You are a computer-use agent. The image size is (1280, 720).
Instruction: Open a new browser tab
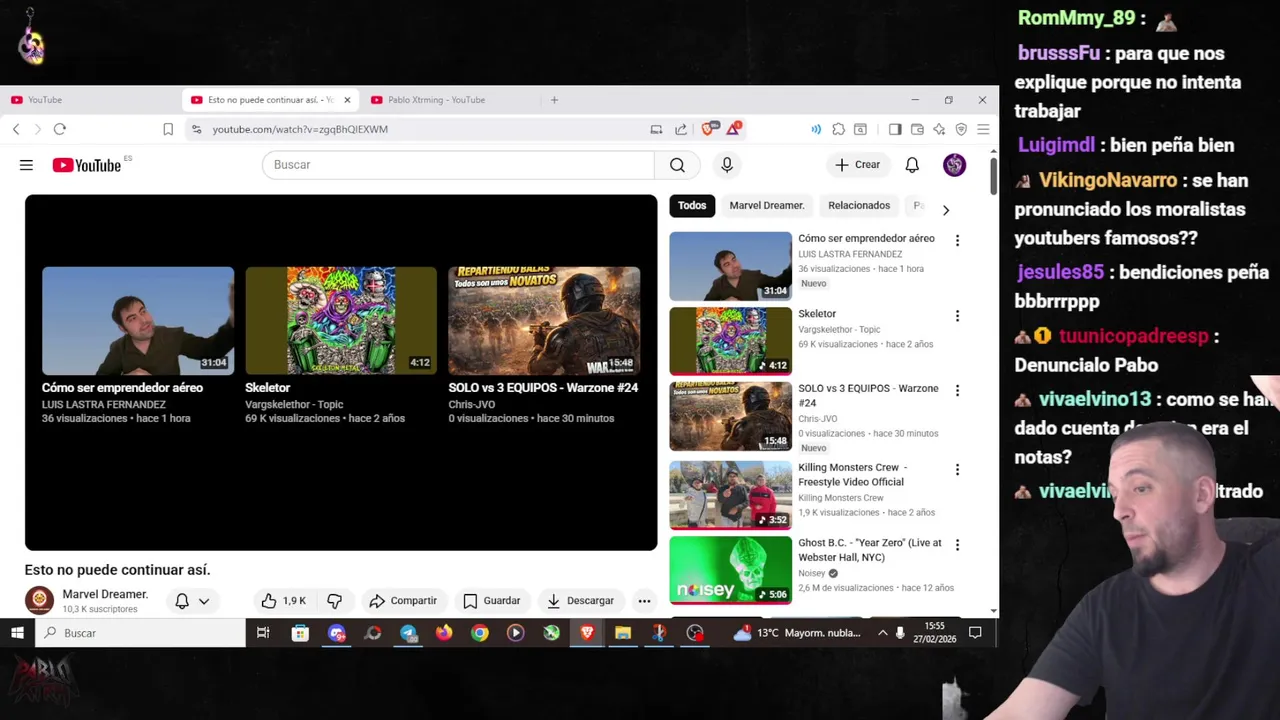pos(554,100)
